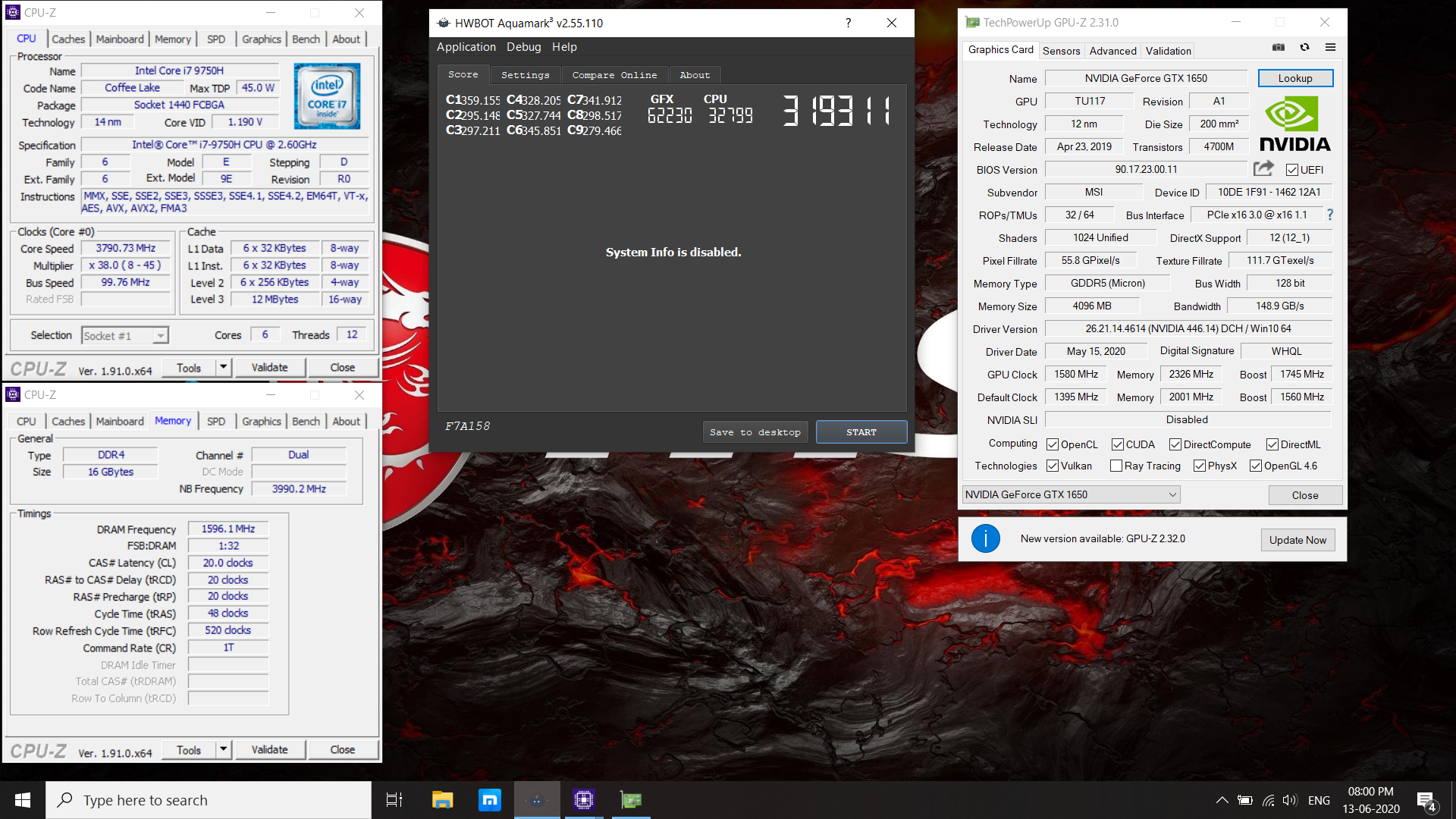Click the GPU-Z screenshot camera icon

1279,47
